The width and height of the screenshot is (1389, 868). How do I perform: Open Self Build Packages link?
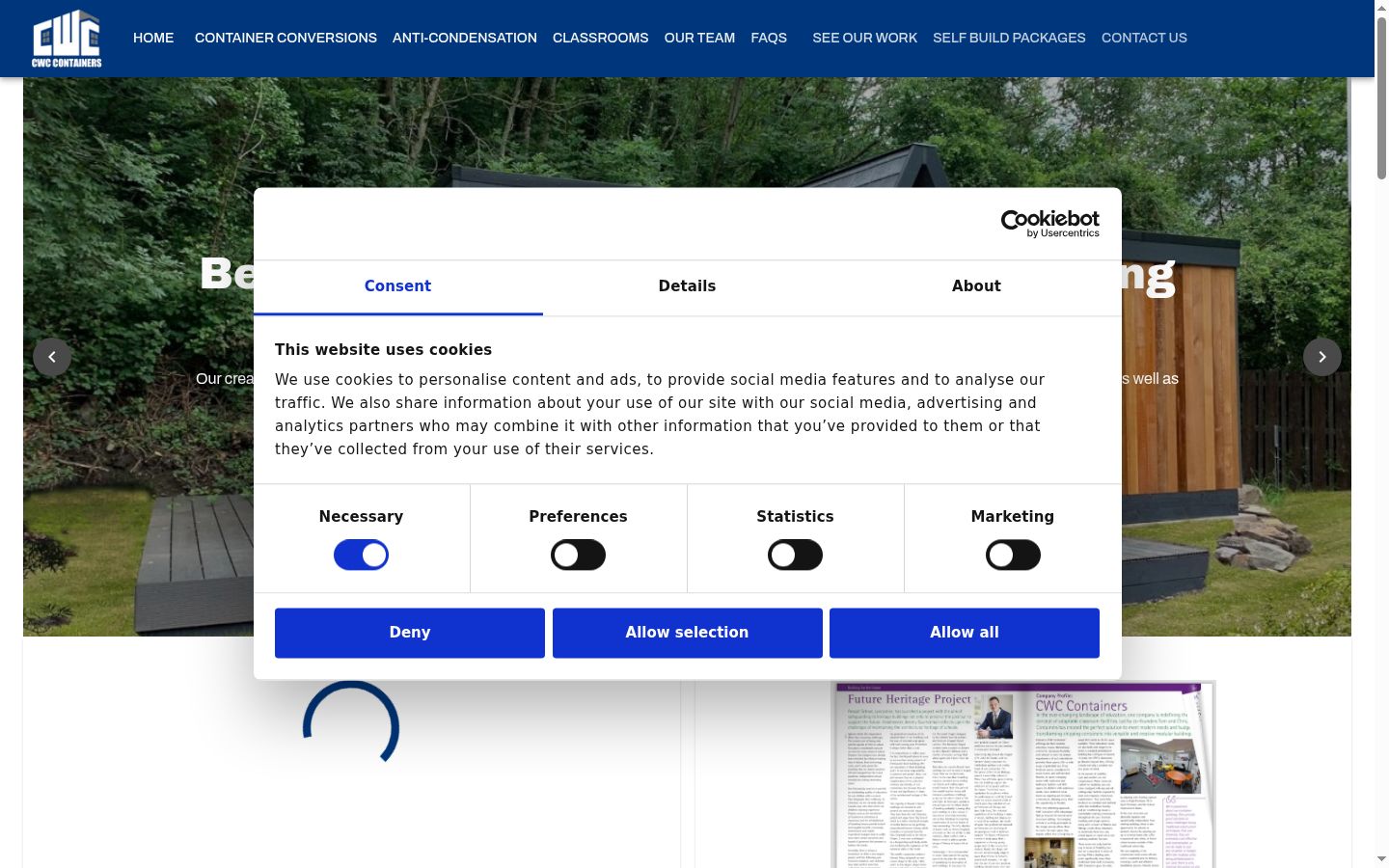click(1009, 38)
